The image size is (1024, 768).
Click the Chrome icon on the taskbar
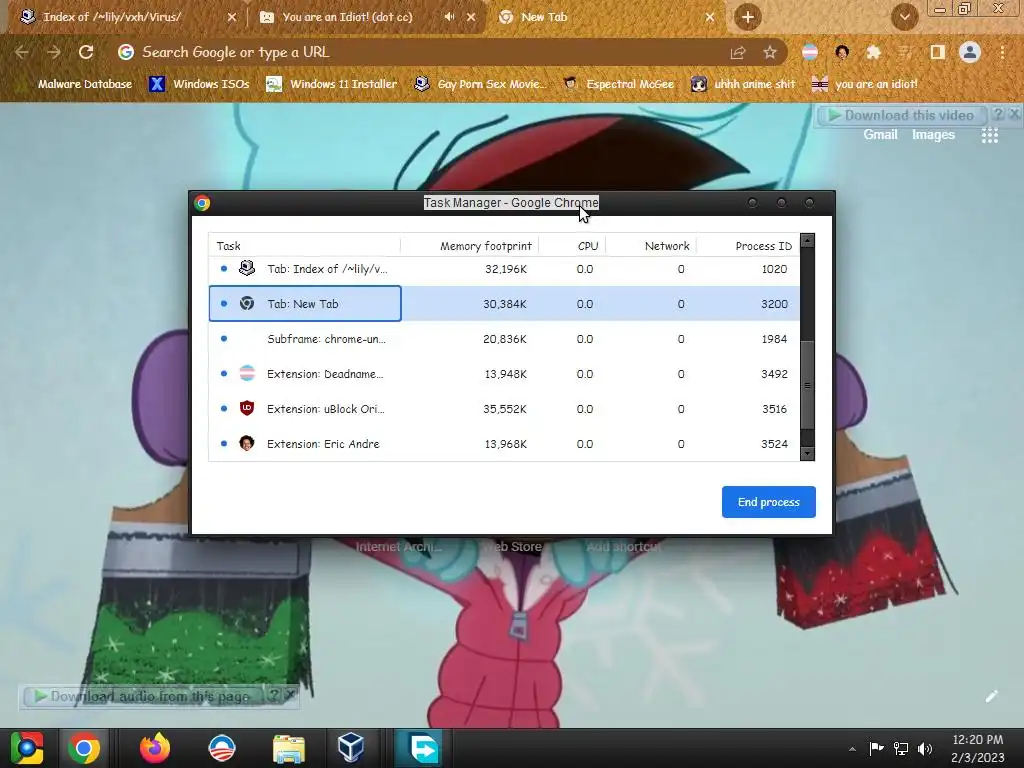click(x=84, y=748)
